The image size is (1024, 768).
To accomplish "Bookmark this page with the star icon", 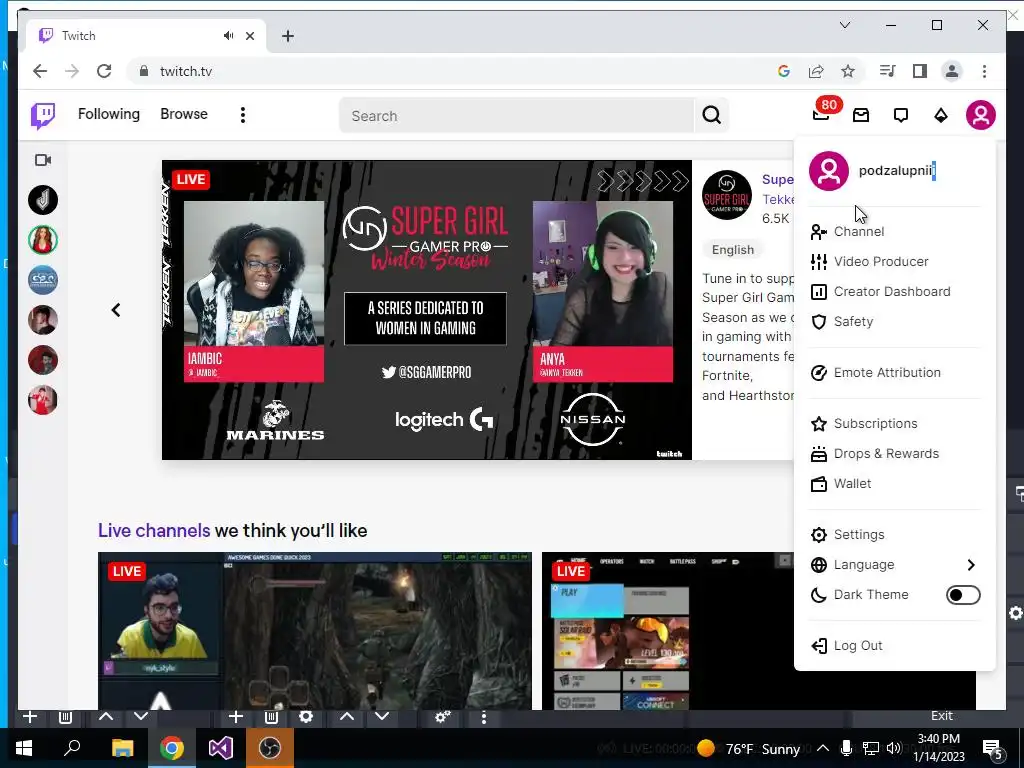I will (848, 71).
